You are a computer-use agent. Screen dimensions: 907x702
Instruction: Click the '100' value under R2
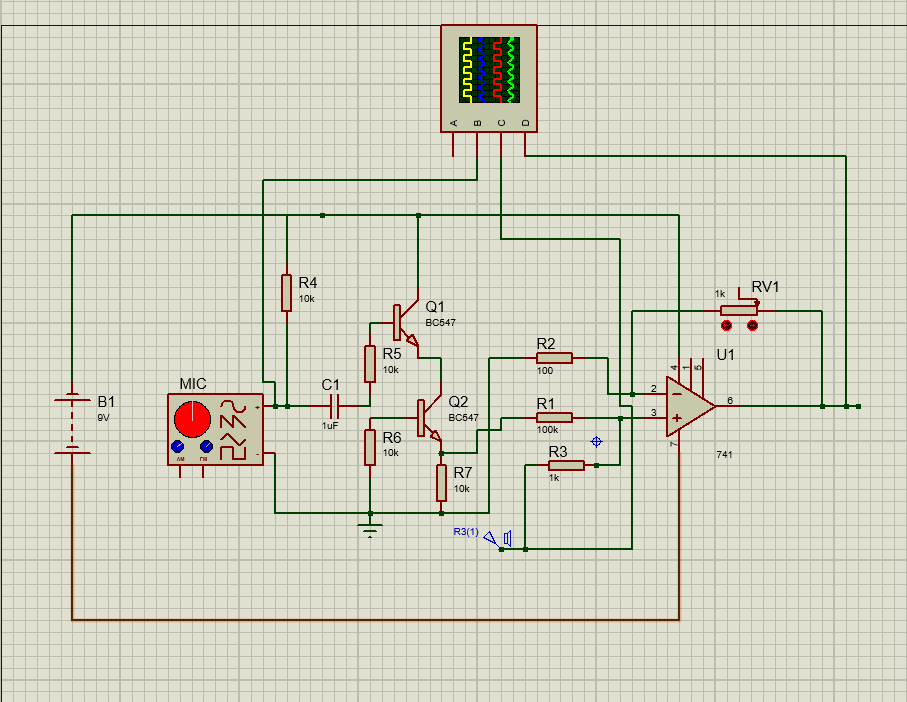(x=545, y=371)
